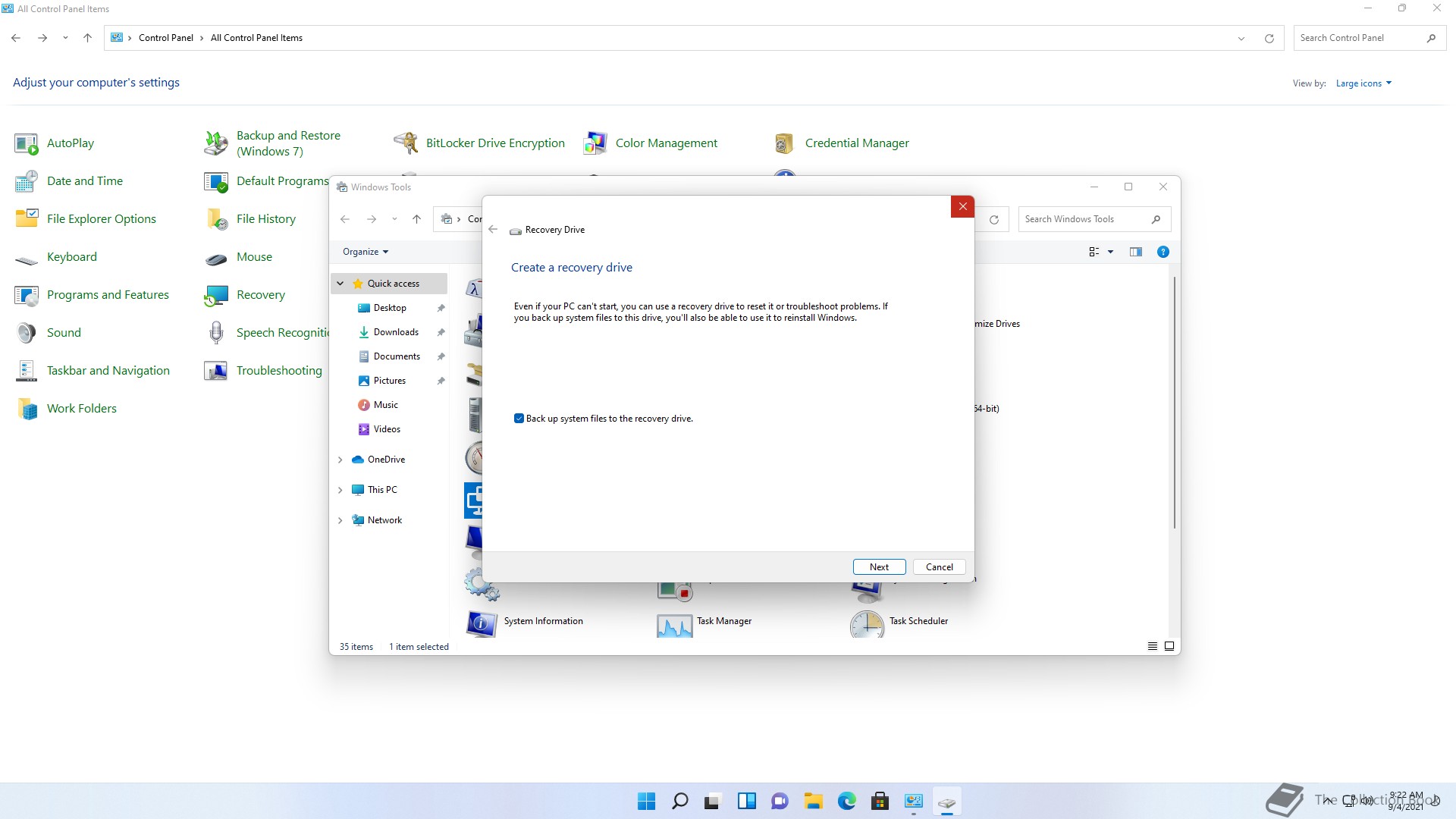This screenshot has width=1456, height=819.
Task: Close the Recovery Drive dialog
Action: tap(962, 206)
